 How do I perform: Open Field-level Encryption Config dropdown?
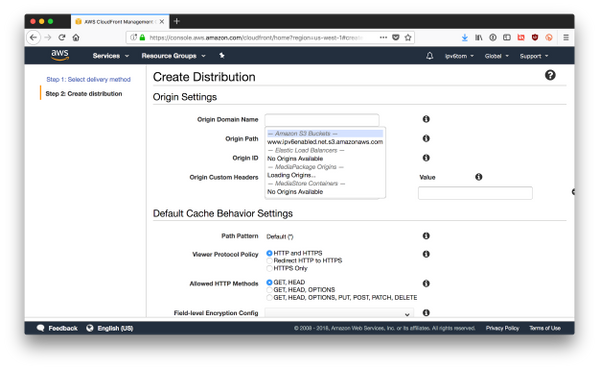tap(339, 313)
